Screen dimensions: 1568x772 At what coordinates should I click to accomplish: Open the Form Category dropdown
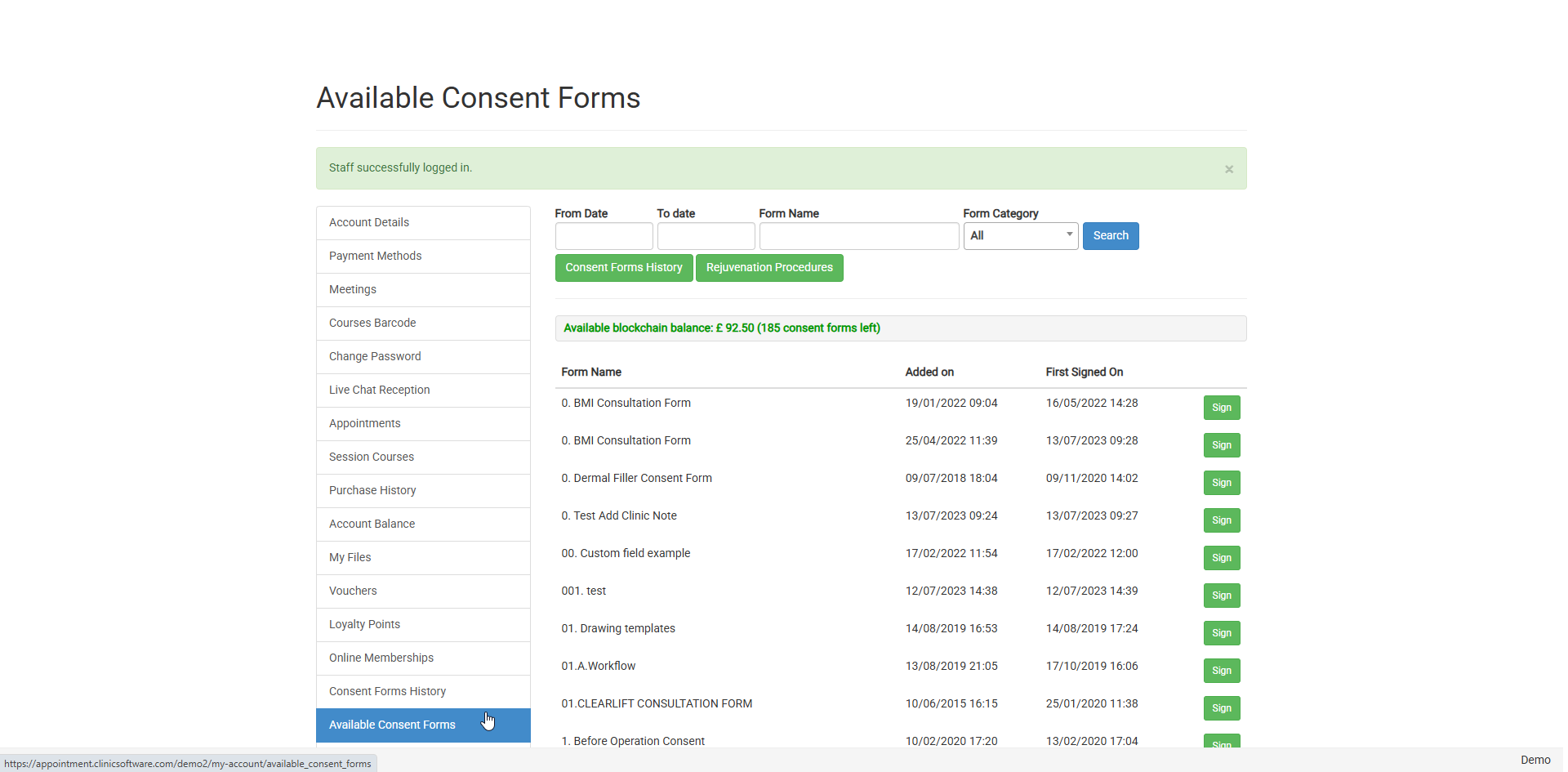(1020, 236)
